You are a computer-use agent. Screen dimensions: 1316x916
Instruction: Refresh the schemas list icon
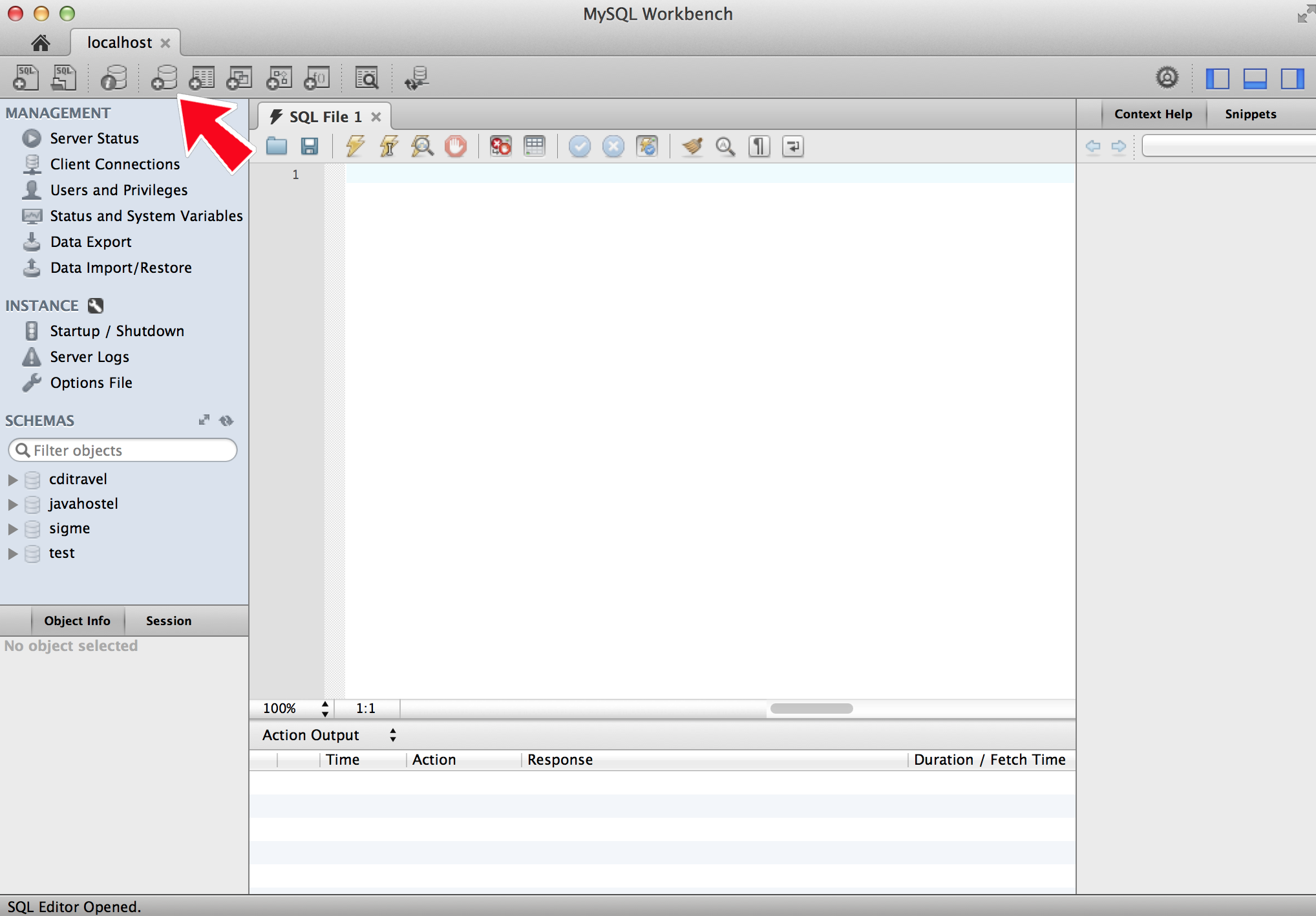coord(226,421)
